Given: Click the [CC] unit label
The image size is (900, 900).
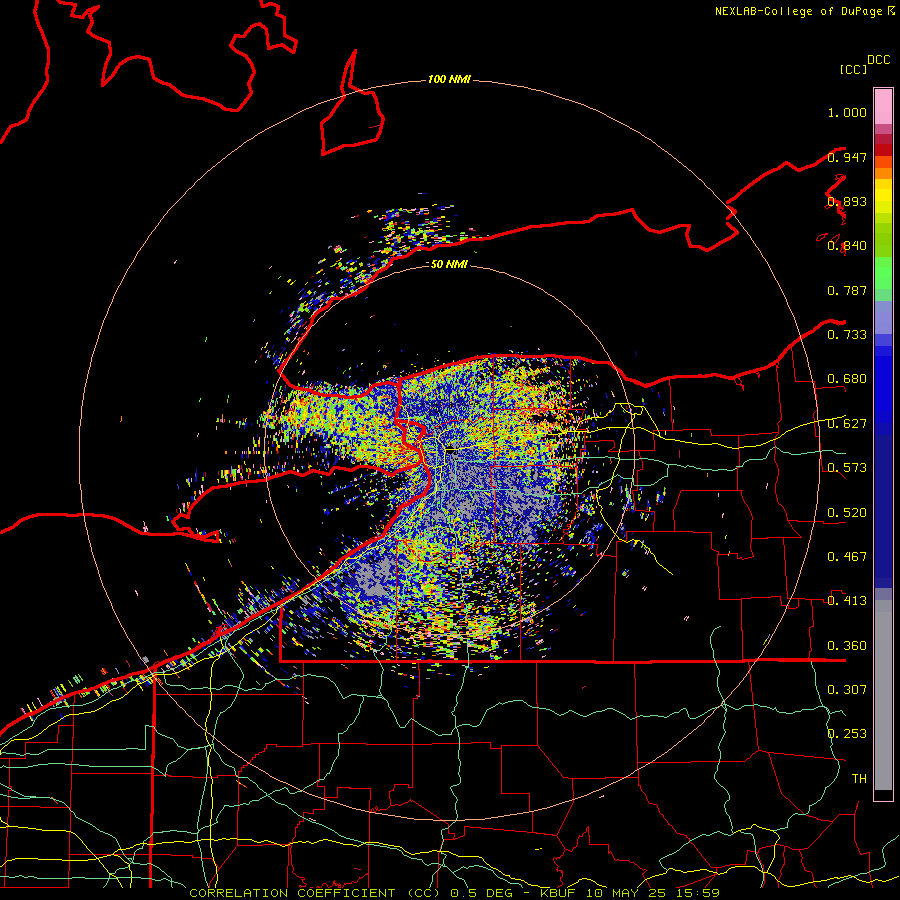Looking at the screenshot, I should click(853, 69).
